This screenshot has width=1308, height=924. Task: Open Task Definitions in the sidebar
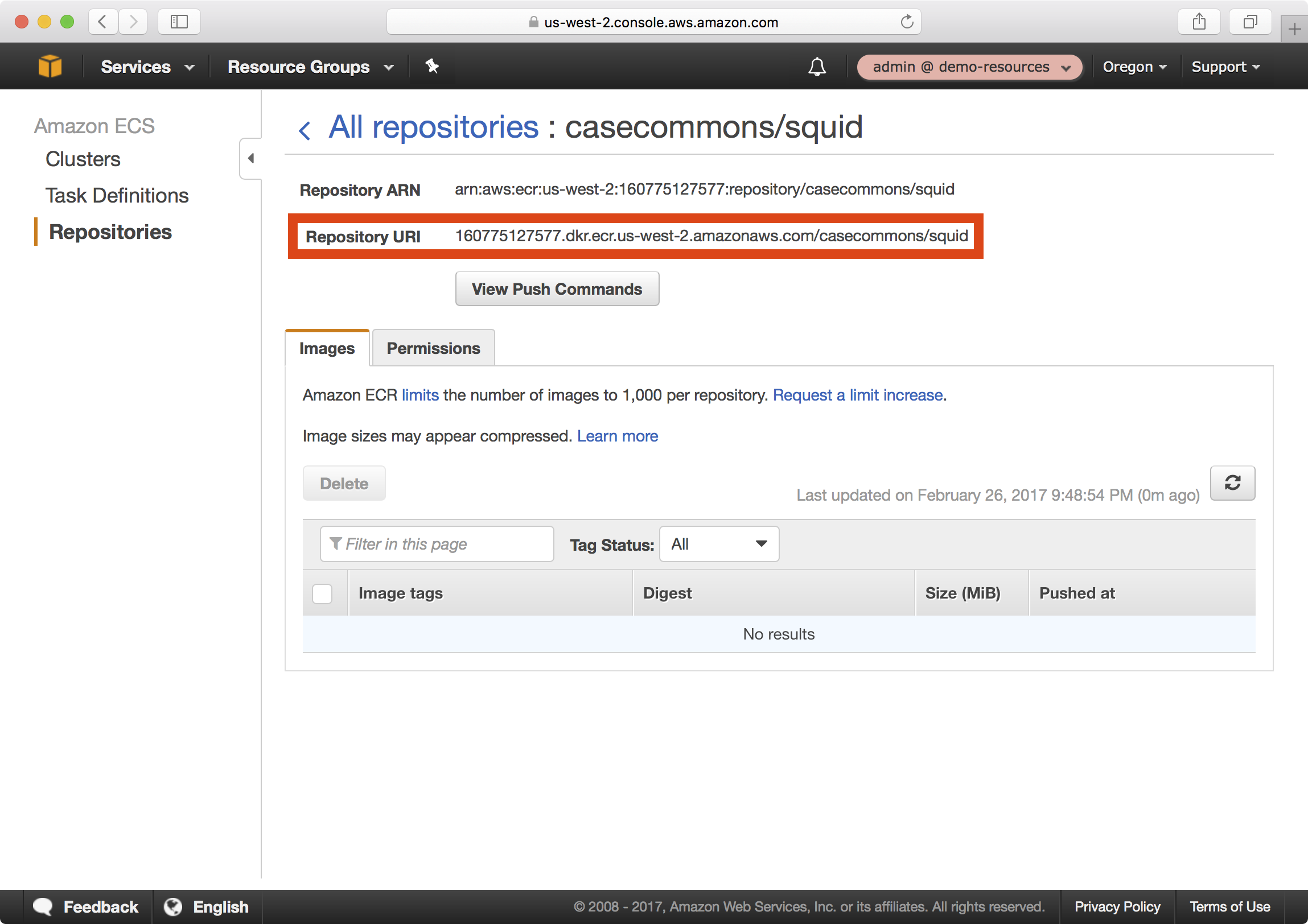pyautogui.click(x=117, y=195)
